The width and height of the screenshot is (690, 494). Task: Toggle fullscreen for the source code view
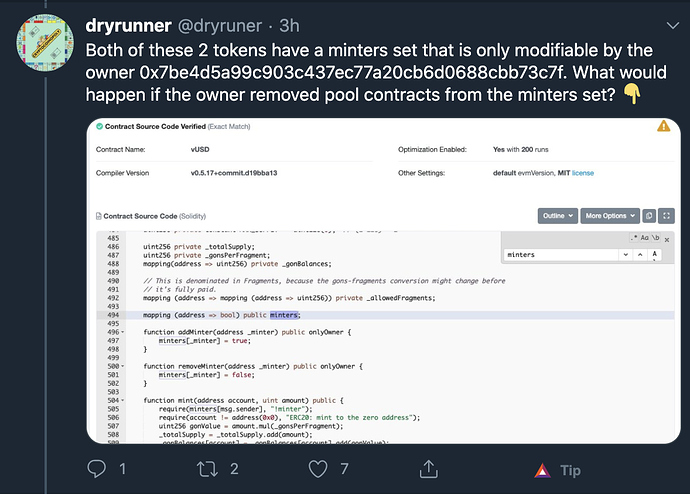664,215
